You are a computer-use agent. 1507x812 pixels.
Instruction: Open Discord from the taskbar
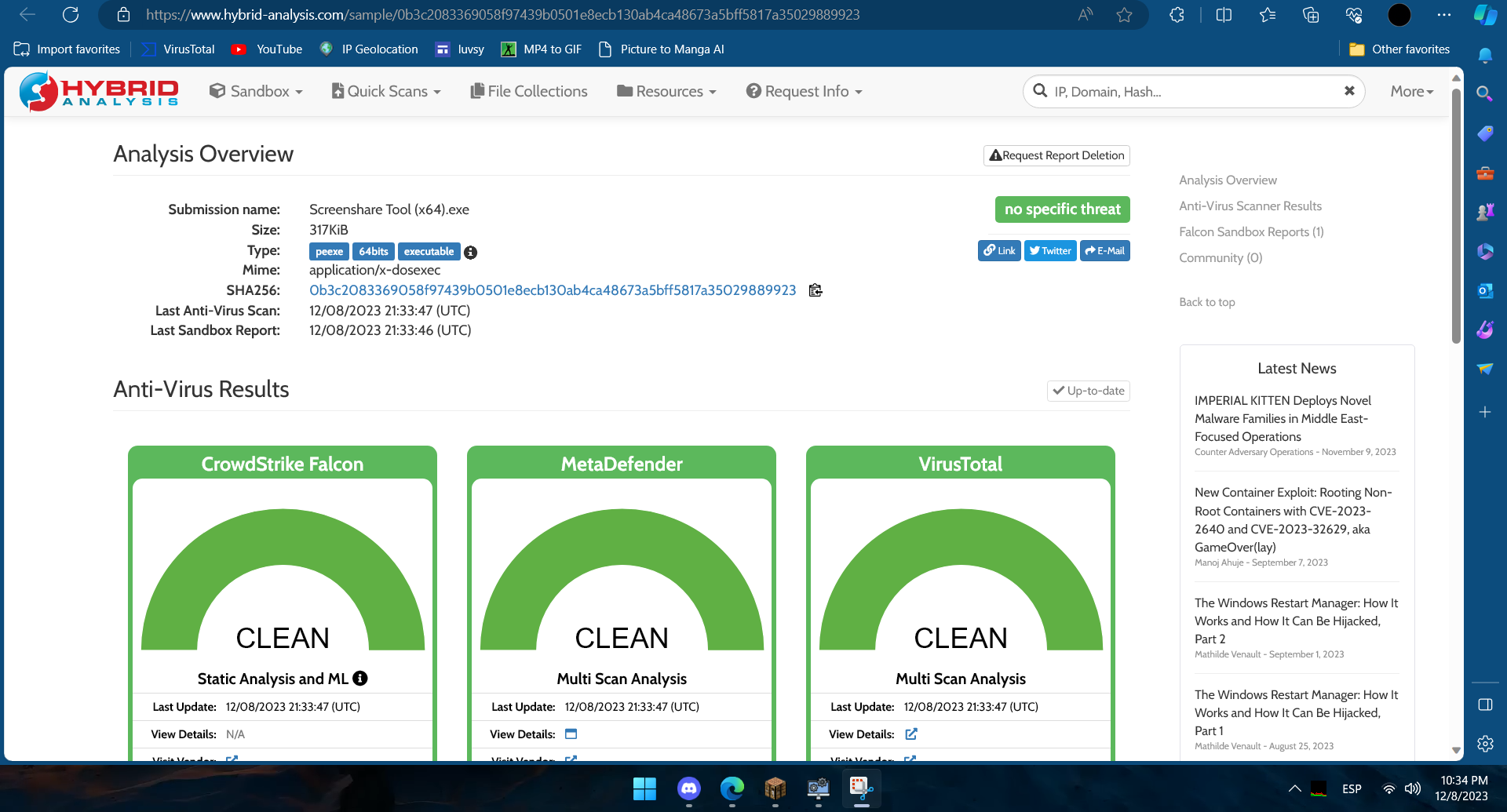[x=689, y=788]
